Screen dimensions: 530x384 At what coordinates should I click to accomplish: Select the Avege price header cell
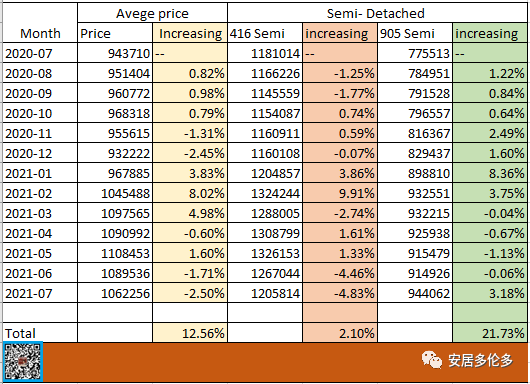152,13
